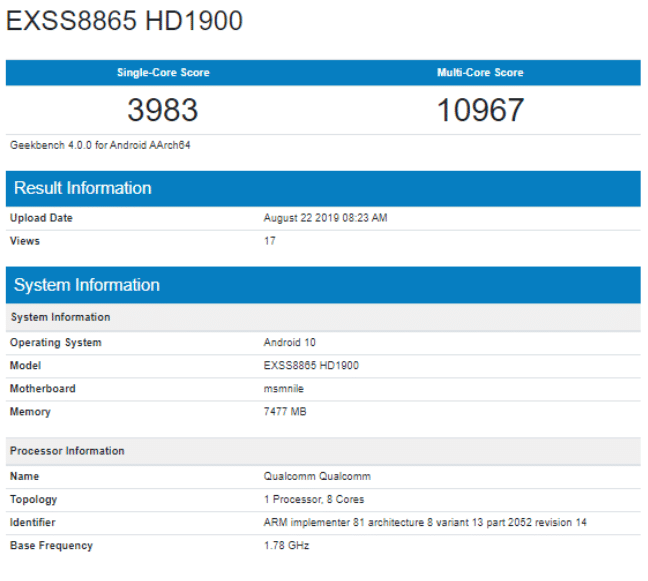
Task: Select the multi-core score value 10967
Action: coord(480,110)
